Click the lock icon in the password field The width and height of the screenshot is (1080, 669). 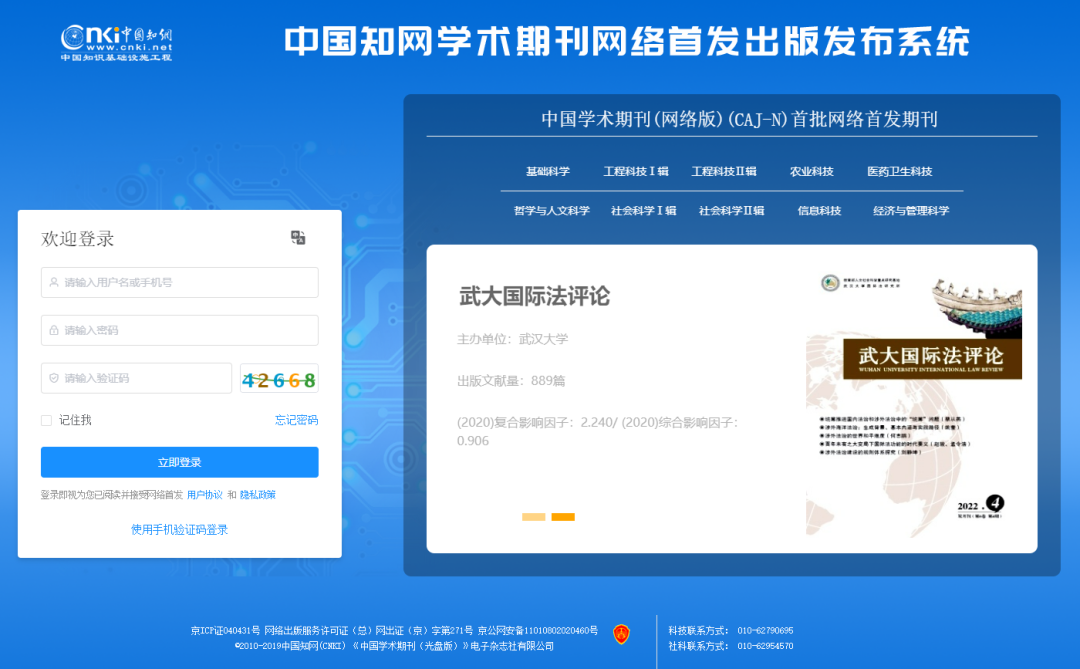pos(54,330)
